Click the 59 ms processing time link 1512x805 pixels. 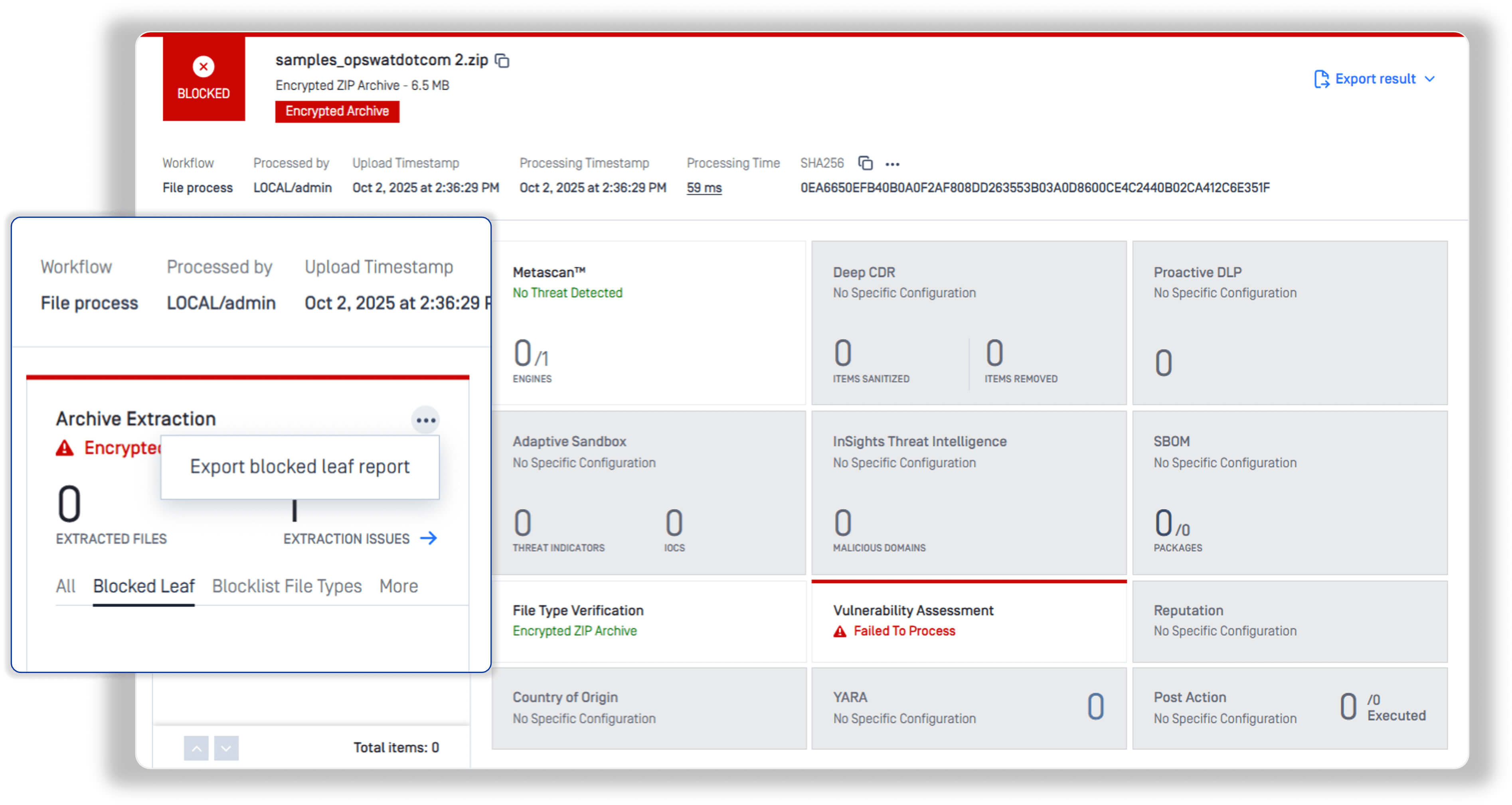(704, 188)
